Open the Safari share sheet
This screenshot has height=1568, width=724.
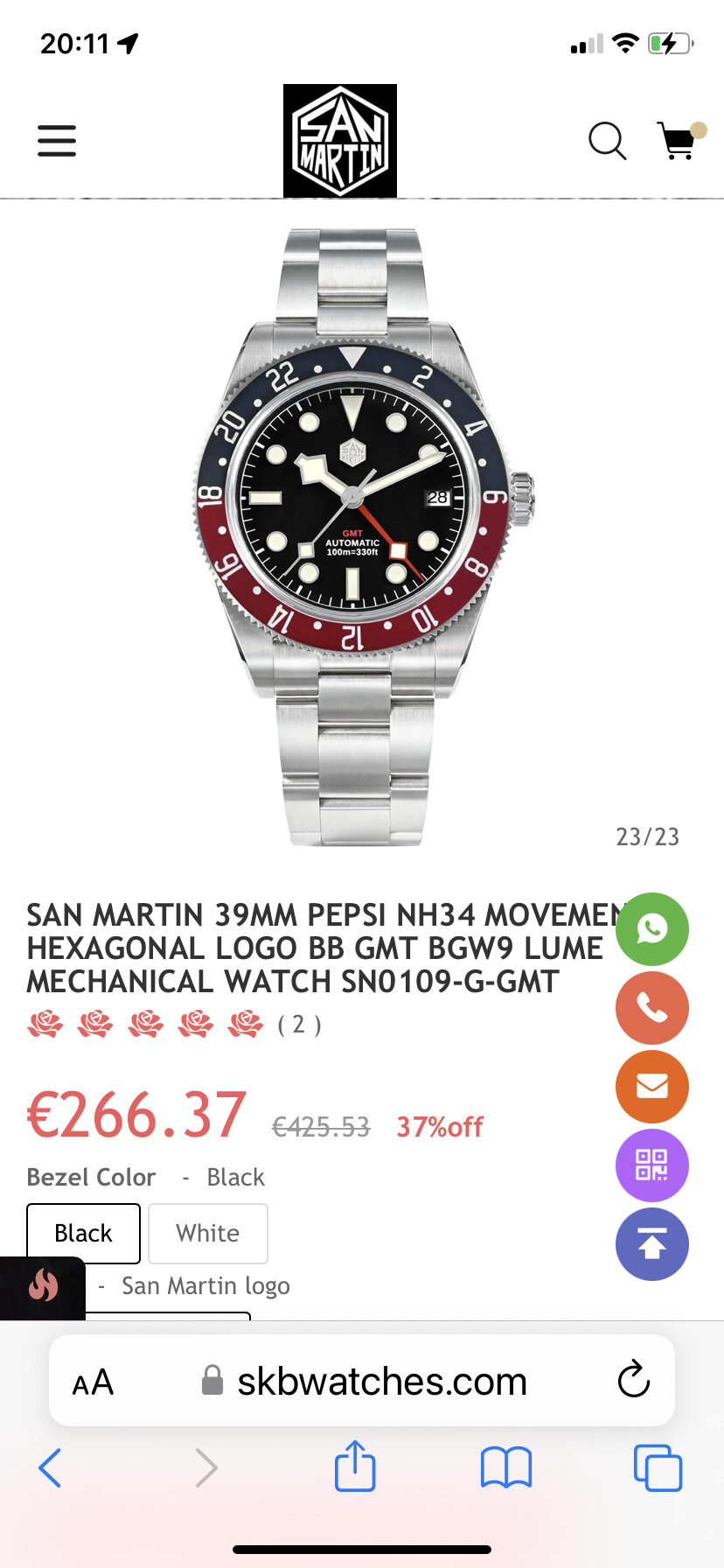point(355,1466)
